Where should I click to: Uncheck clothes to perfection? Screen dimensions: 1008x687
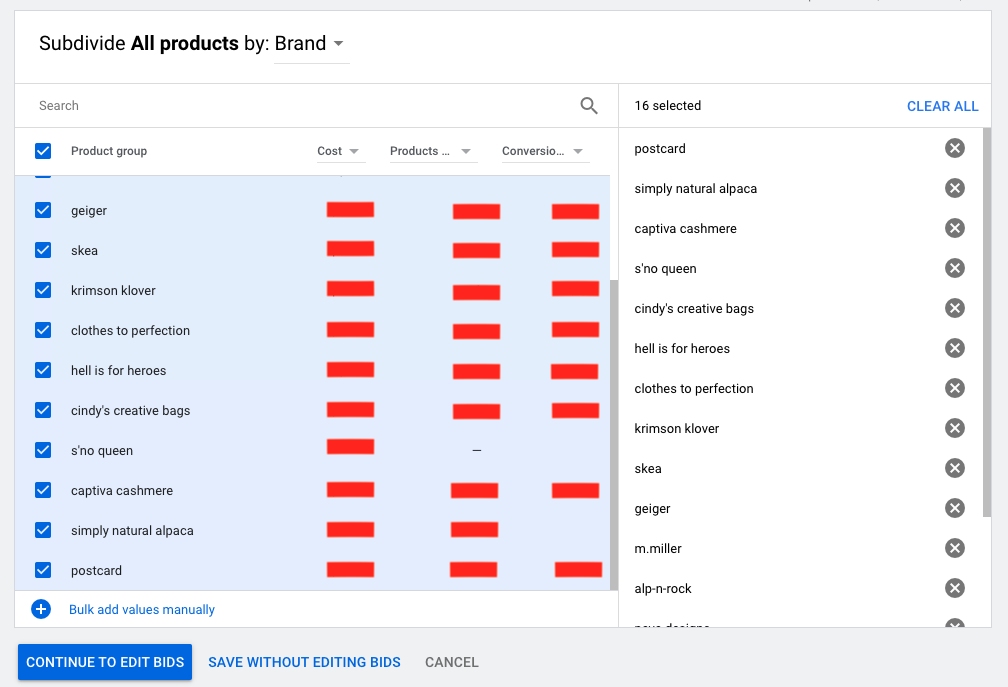(42, 330)
